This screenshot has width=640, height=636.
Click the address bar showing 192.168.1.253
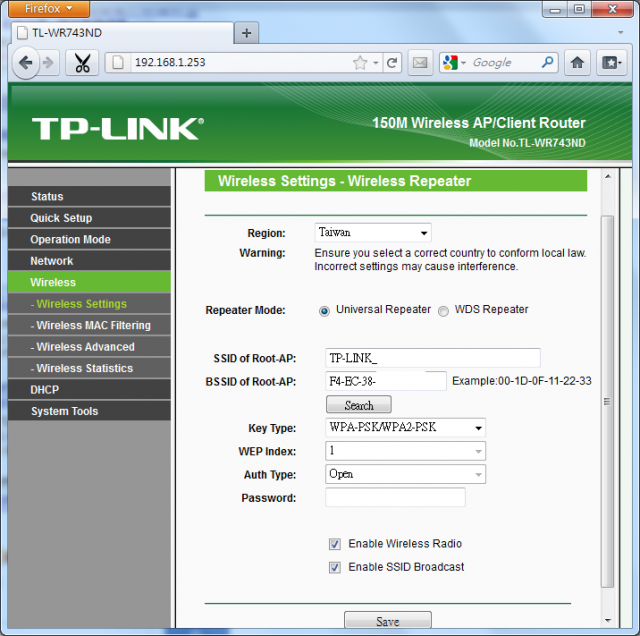241,63
